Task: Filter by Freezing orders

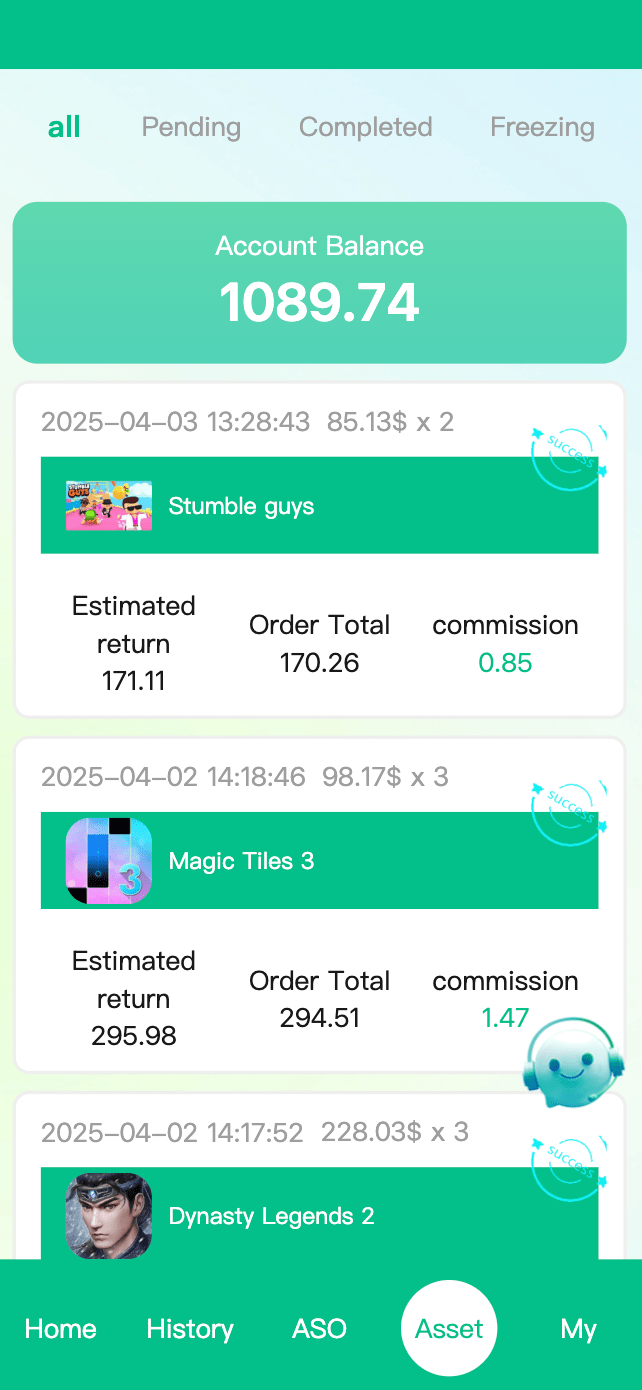Action: (x=542, y=127)
